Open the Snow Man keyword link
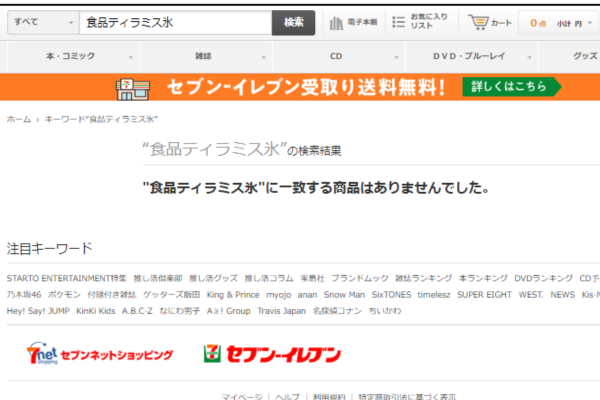600x400 pixels. tap(344, 295)
